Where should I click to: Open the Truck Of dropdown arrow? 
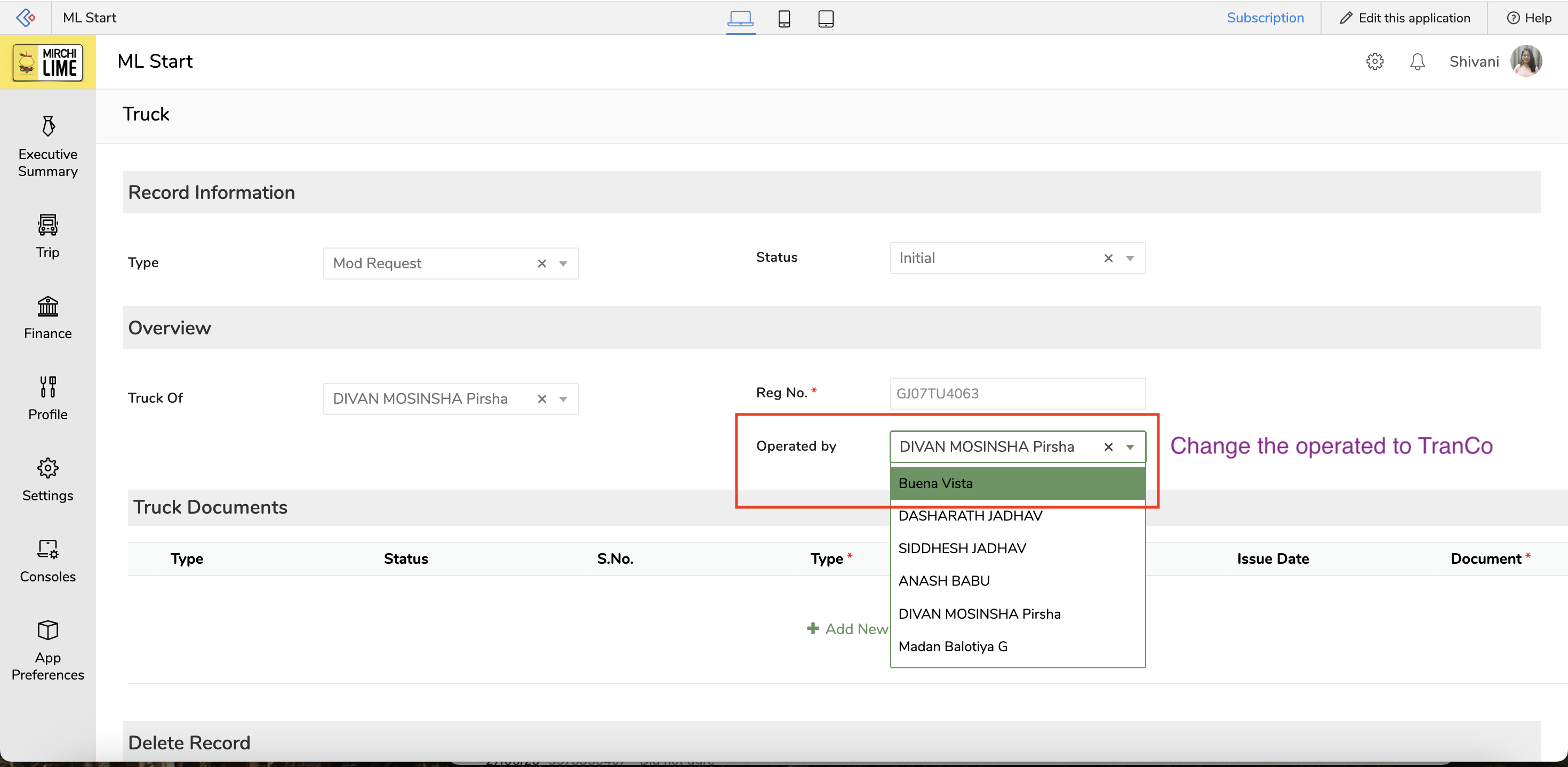[x=563, y=399]
